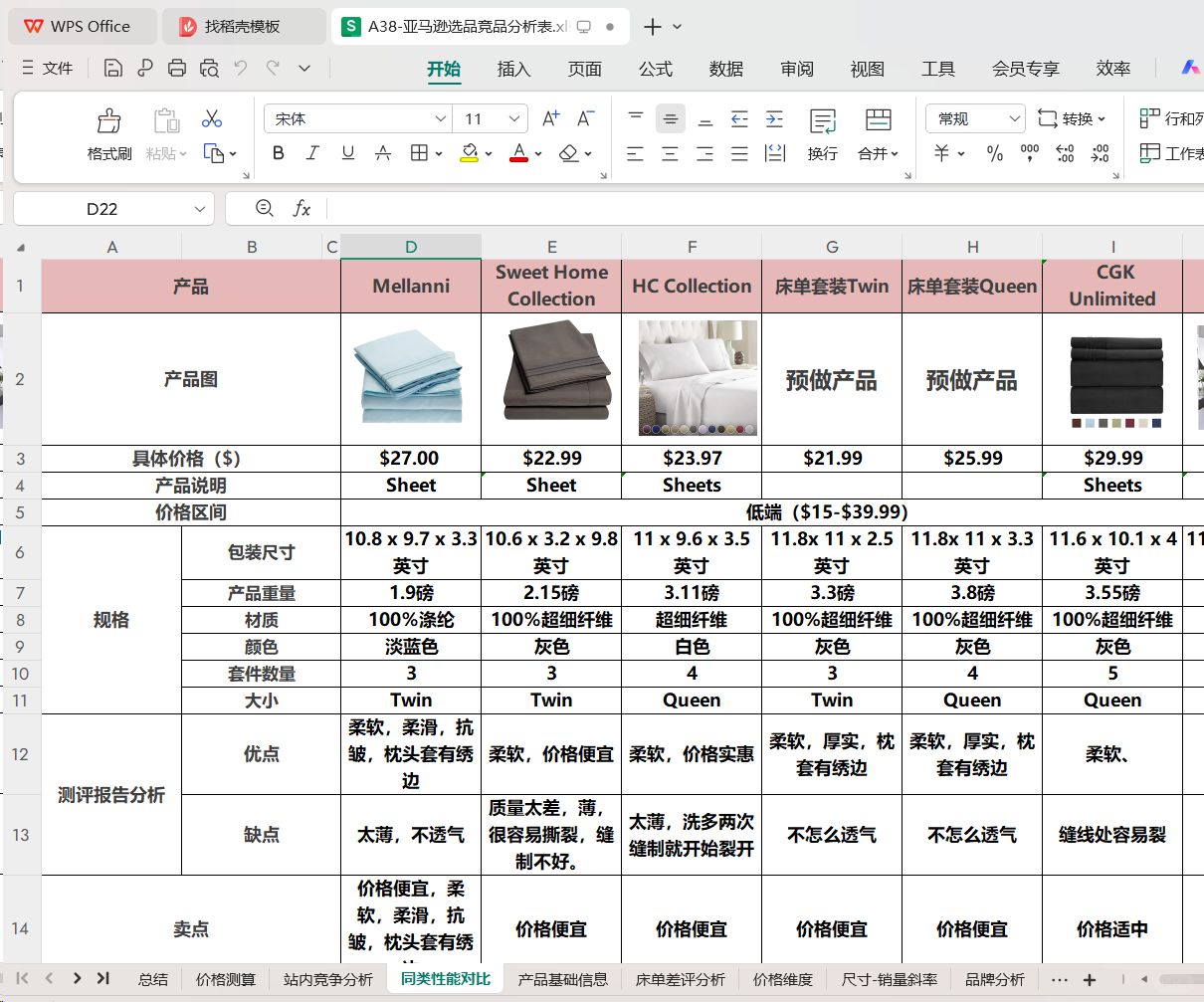This screenshot has height=1002, width=1204.
Task: Open the Print Preview icon
Action: (x=209, y=68)
